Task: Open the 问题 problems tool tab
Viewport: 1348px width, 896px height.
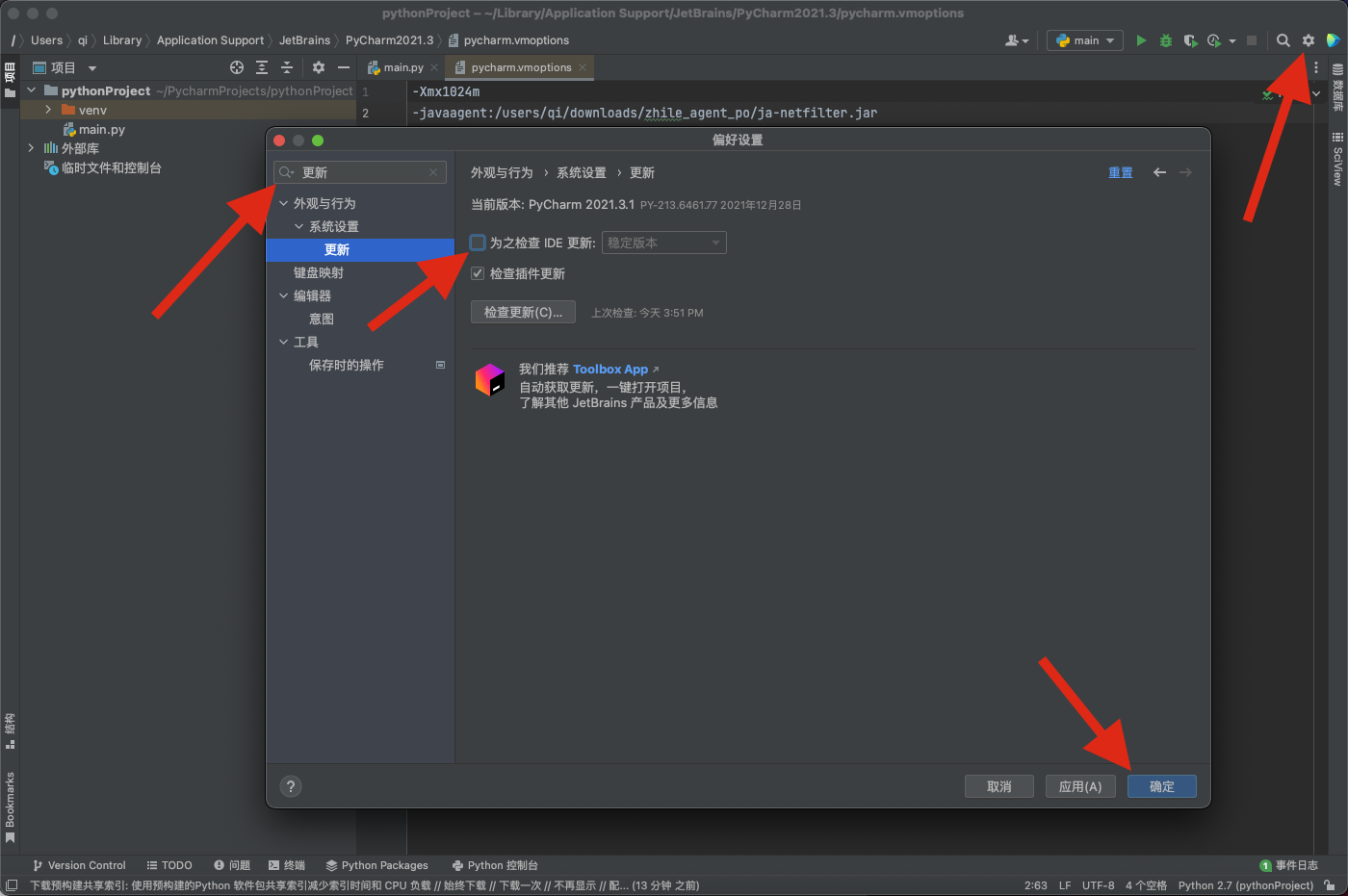Action: click(x=232, y=865)
